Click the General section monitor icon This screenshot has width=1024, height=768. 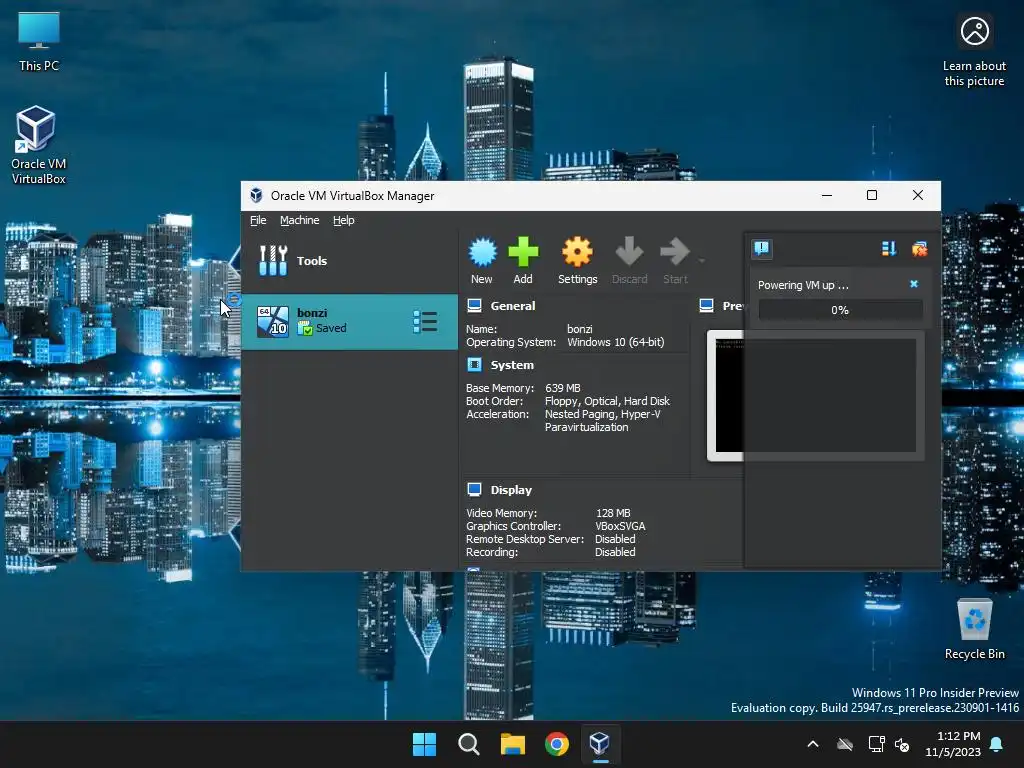tap(475, 306)
